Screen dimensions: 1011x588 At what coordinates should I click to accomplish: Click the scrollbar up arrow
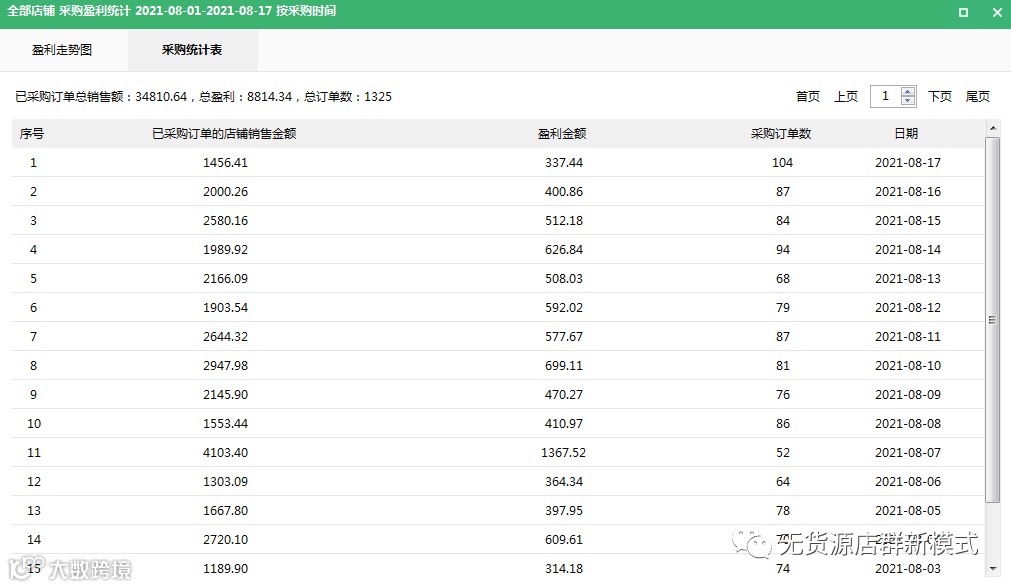[993, 128]
